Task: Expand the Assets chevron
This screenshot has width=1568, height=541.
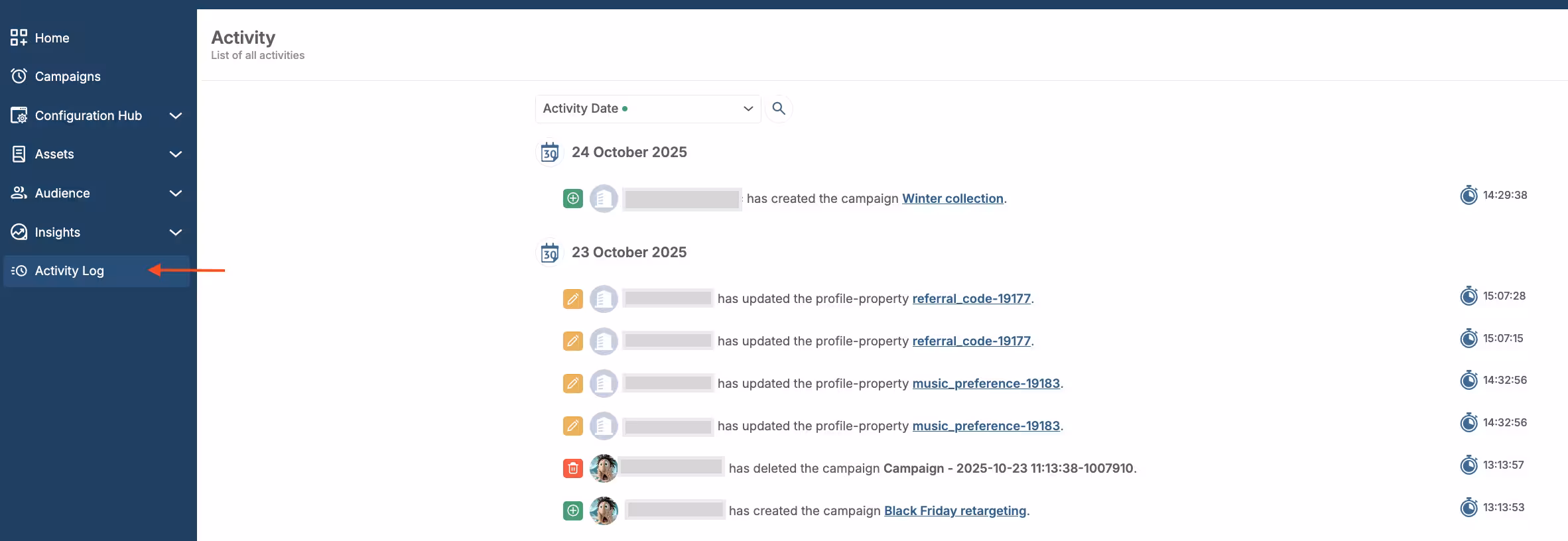Action: coord(176,154)
